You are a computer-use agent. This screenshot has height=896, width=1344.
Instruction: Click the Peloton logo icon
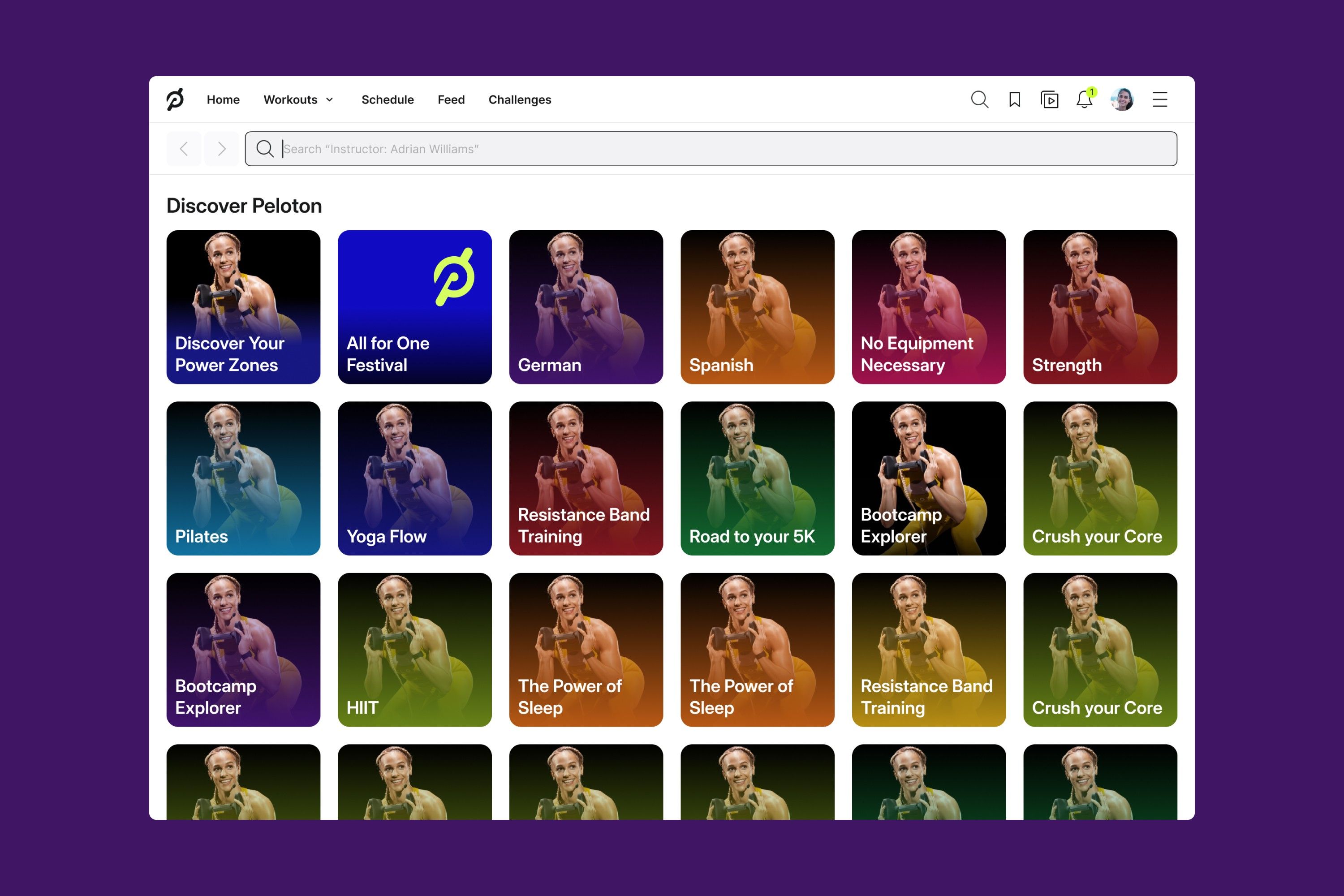175,99
